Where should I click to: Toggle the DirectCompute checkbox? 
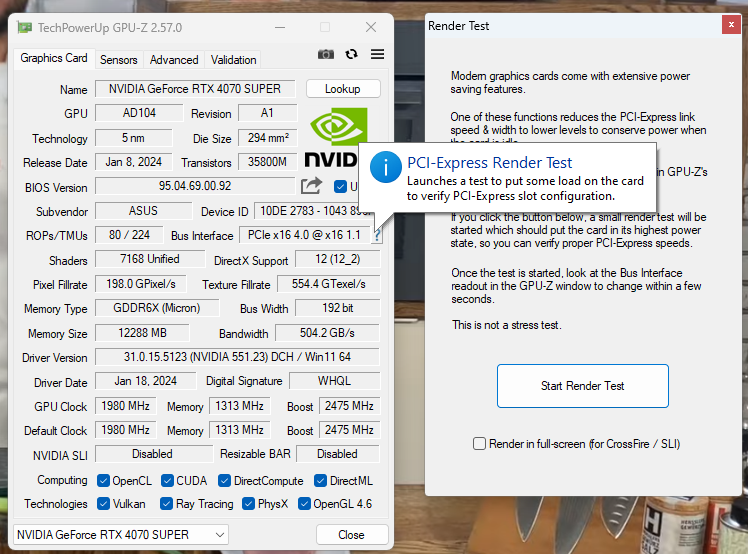225,481
